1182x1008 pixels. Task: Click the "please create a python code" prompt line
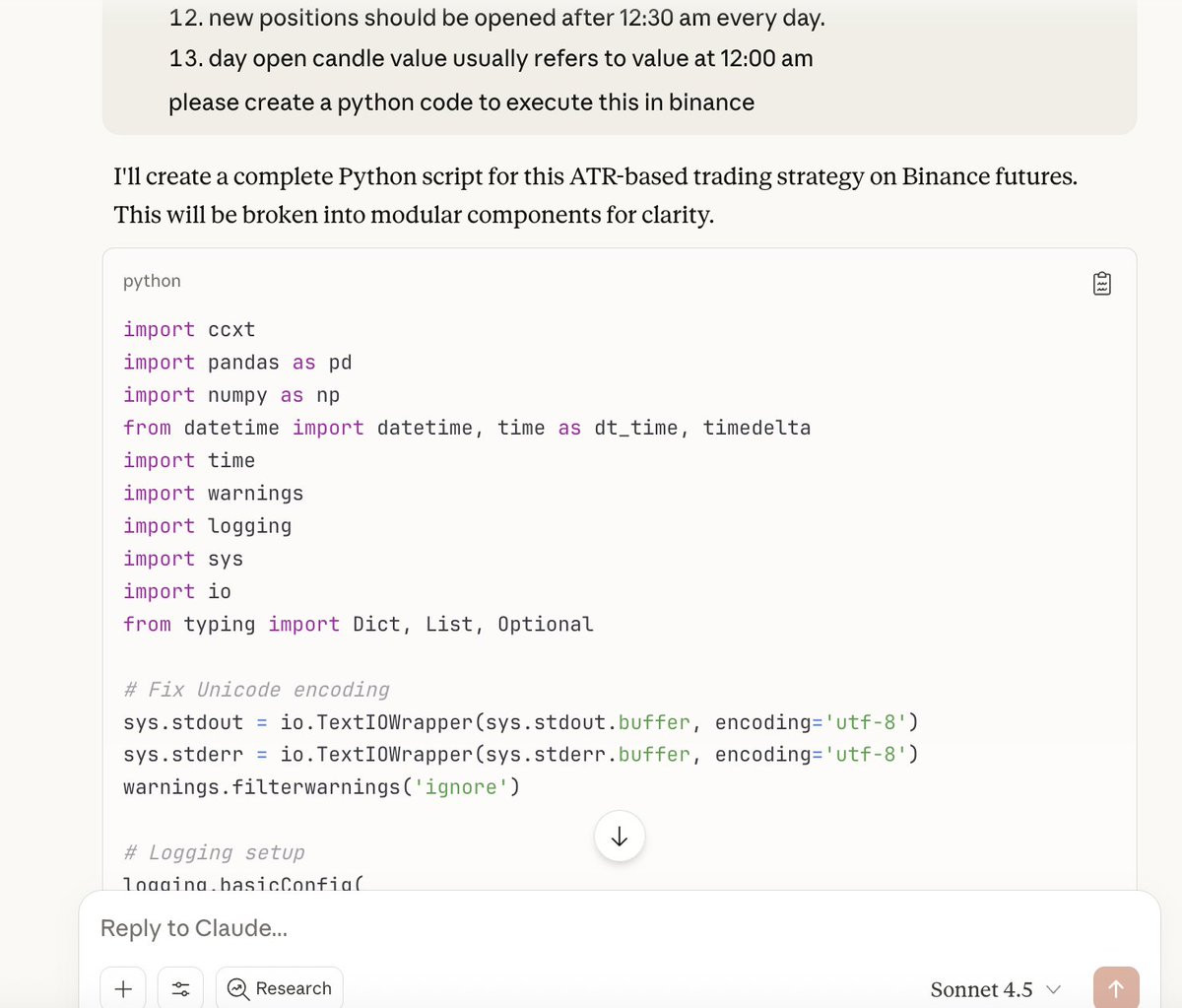(461, 102)
